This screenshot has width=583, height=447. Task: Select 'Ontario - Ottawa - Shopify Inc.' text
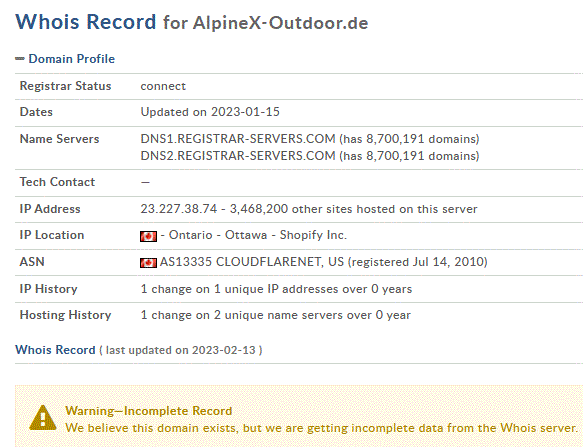tap(258, 235)
